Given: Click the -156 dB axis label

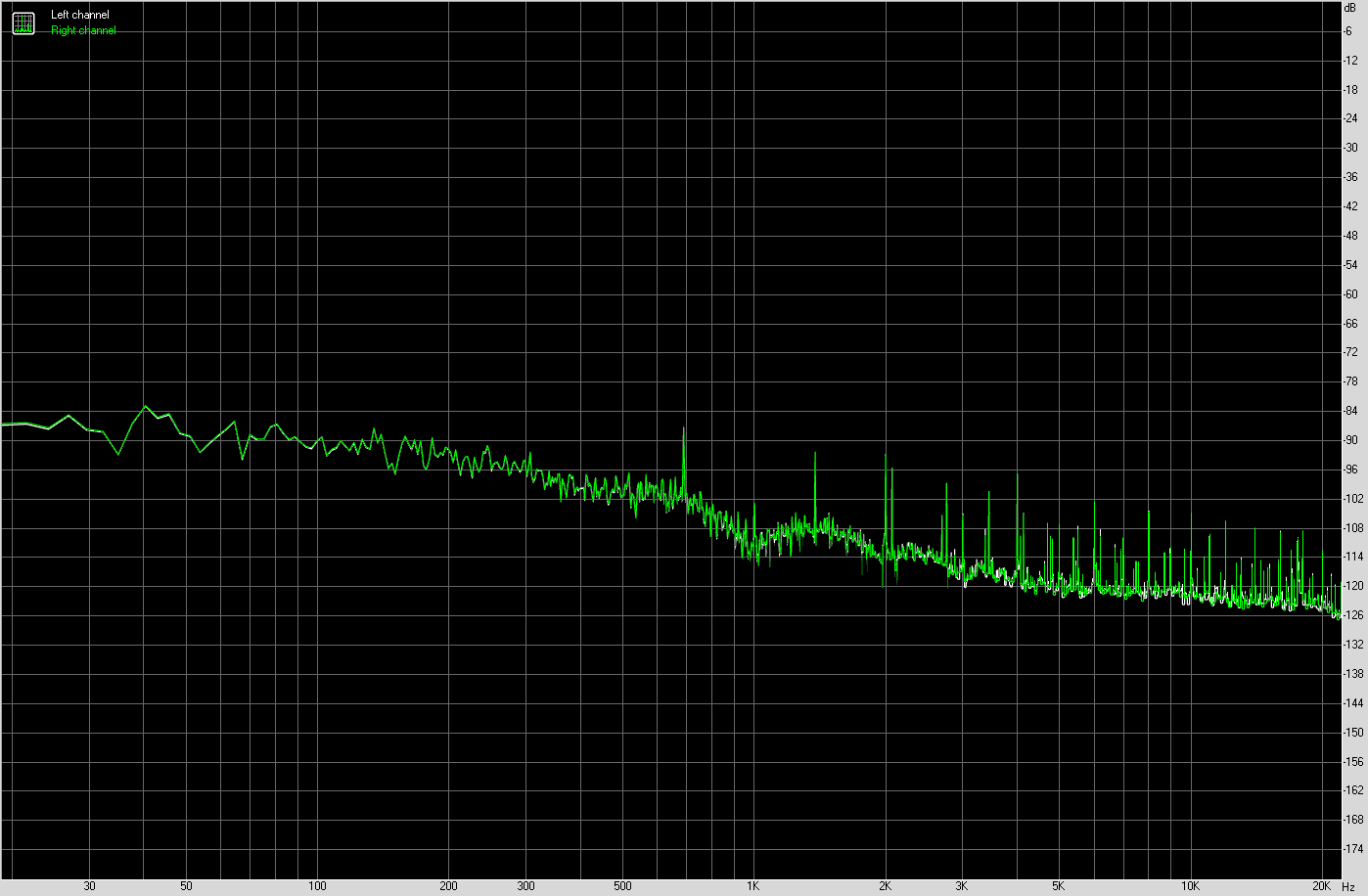Looking at the screenshot, I should (1353, 761).
